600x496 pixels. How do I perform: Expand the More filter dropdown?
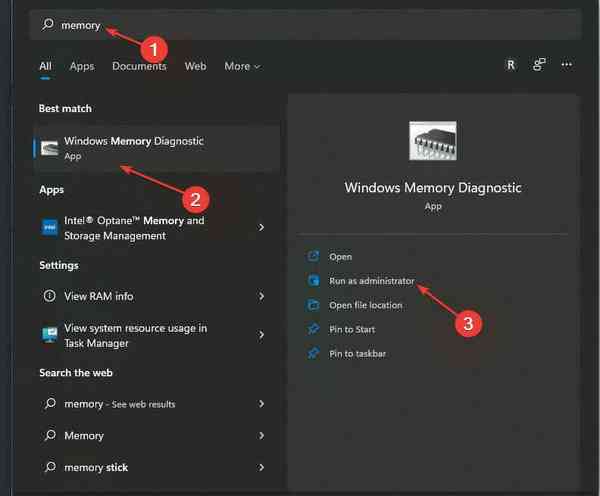point(242,66)
